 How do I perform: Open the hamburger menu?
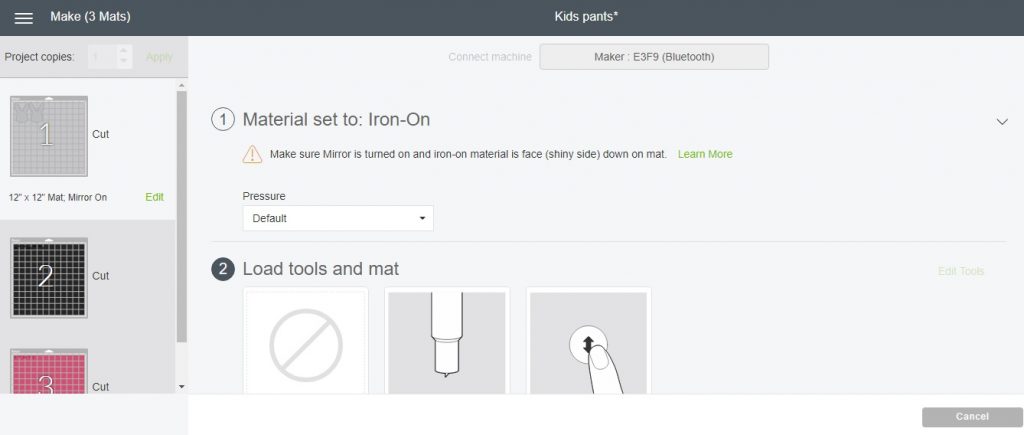tap(24, 18)
